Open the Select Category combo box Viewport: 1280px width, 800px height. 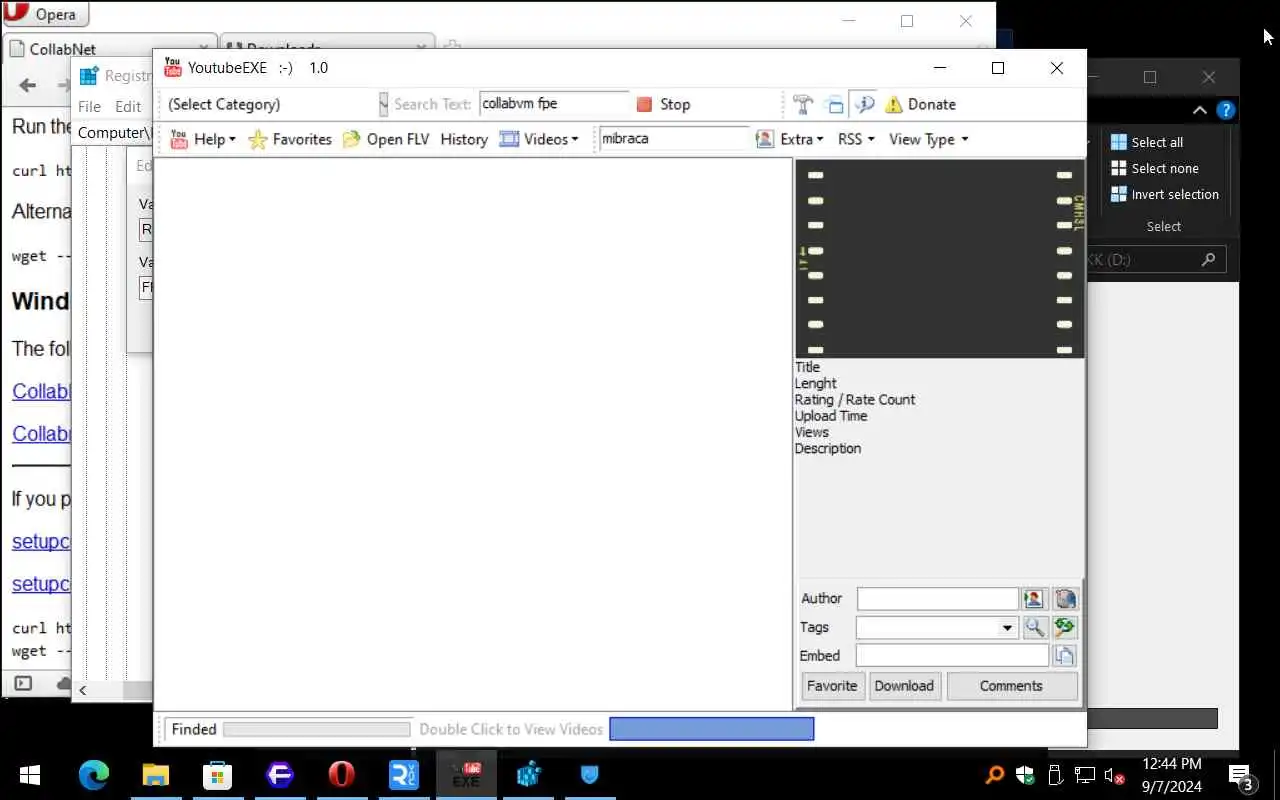point(277,104)
